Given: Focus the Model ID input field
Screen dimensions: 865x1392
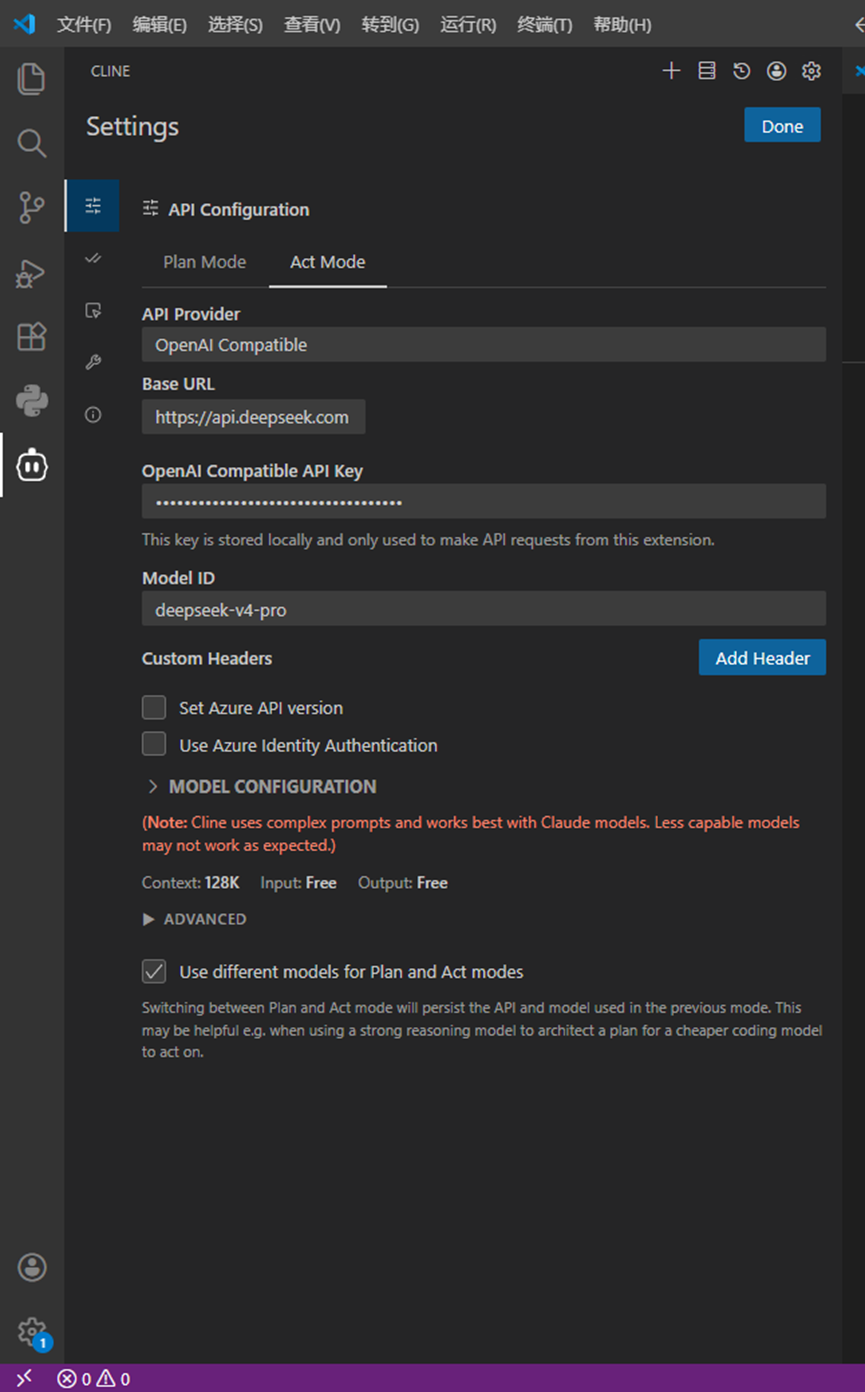Looking at the screenshot, I should (484, 609).
